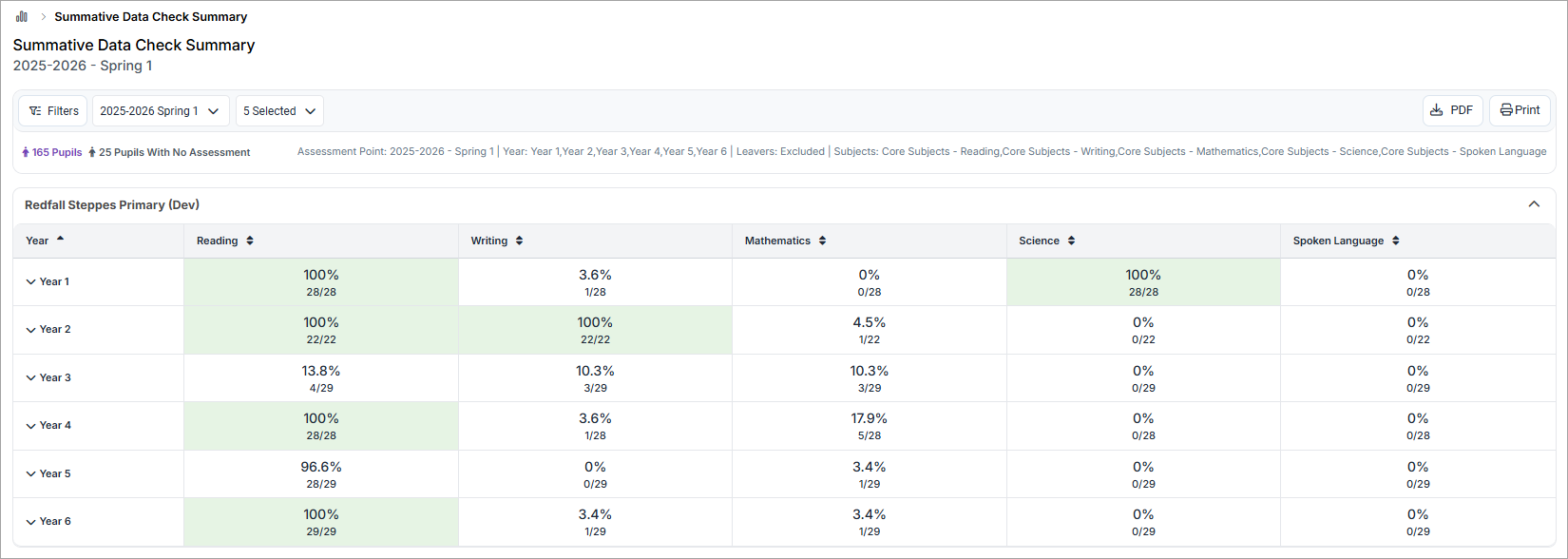This screenshot has width=1568, height=559.
Task: Click 25 Pupils With No Assessment
Action: point(169,152)
